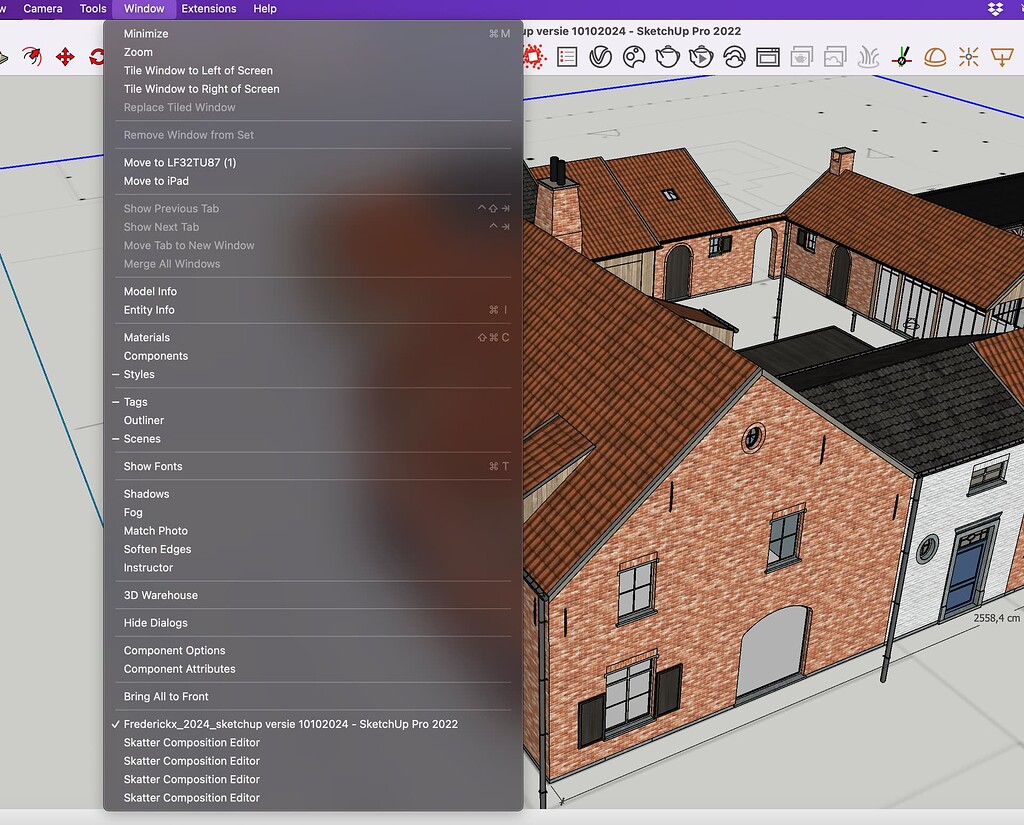Start V-Ray interactive render teapot with play

701,57
